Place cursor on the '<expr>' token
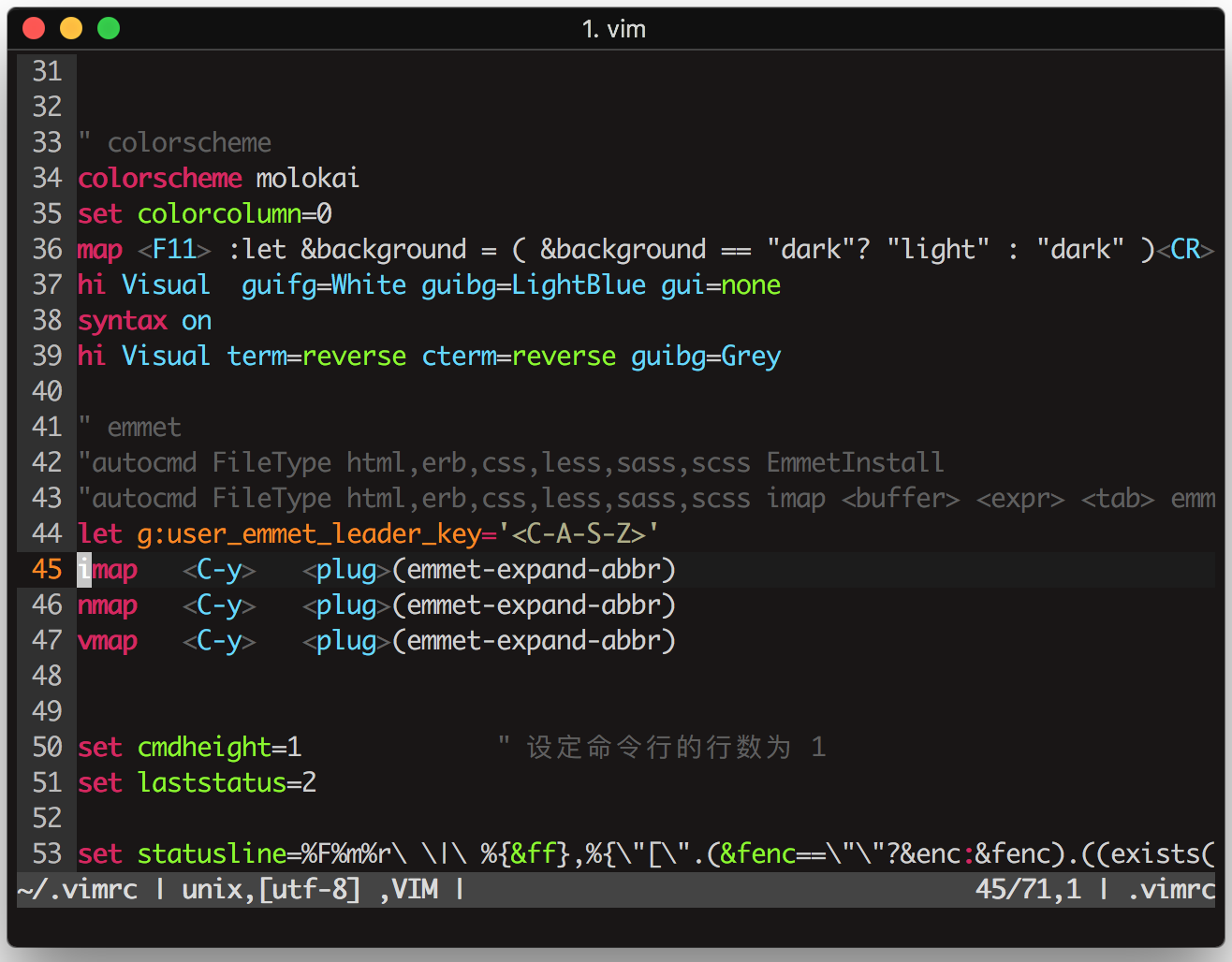The height and width of the screenshot is (962, 1232). click(1020, 498)
